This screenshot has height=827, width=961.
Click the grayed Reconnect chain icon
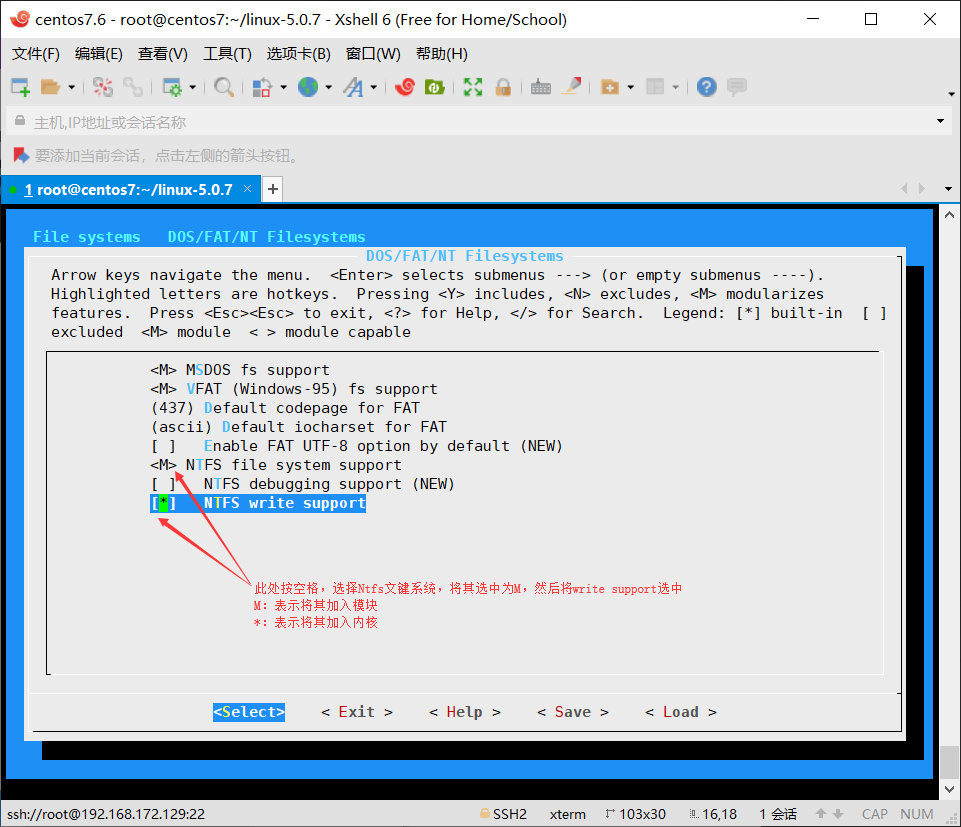pos(133,87)
